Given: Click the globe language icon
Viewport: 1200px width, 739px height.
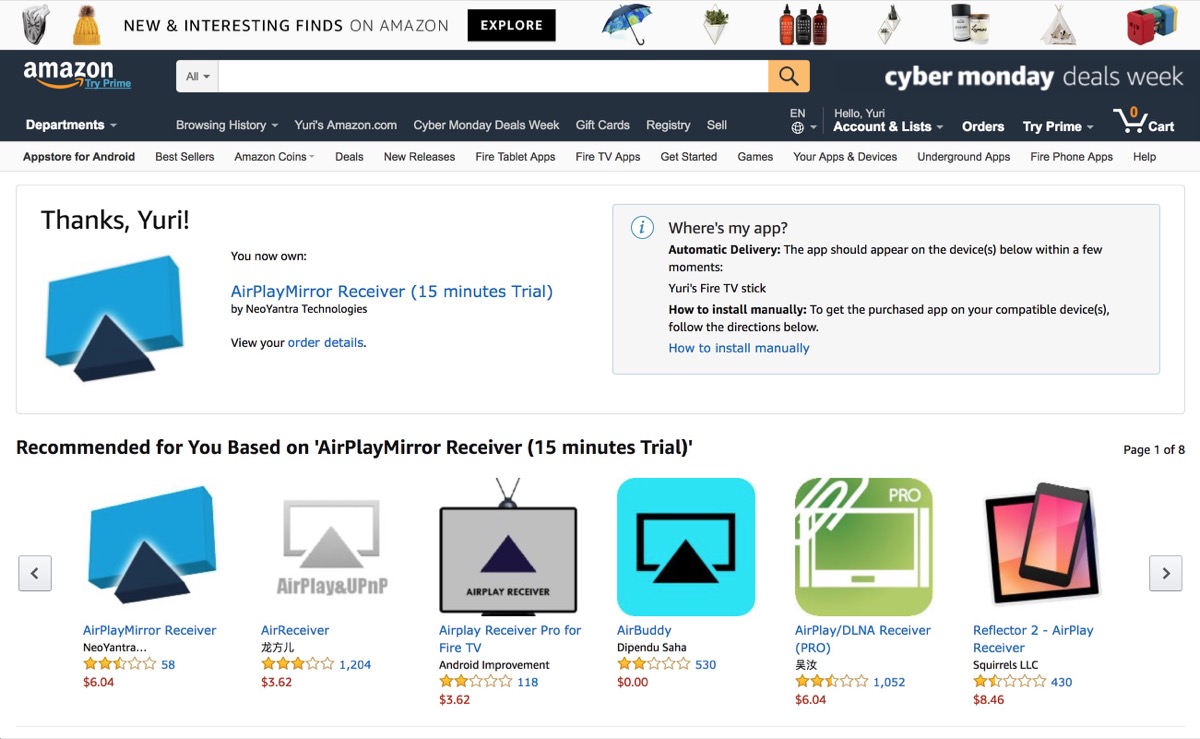Looking at the screenshot, I should point(797,128).
